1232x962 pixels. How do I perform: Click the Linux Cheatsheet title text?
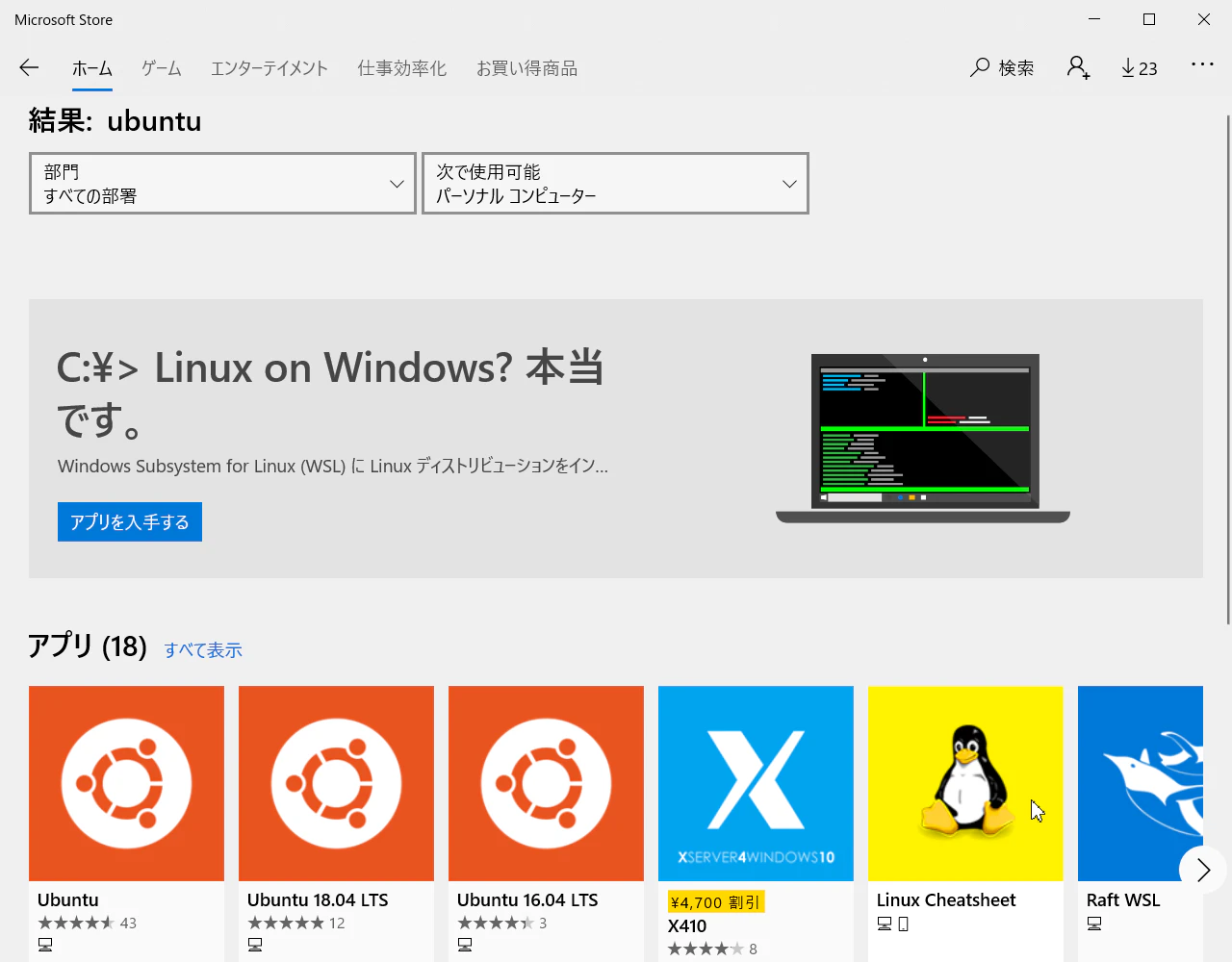pos(946,899)
